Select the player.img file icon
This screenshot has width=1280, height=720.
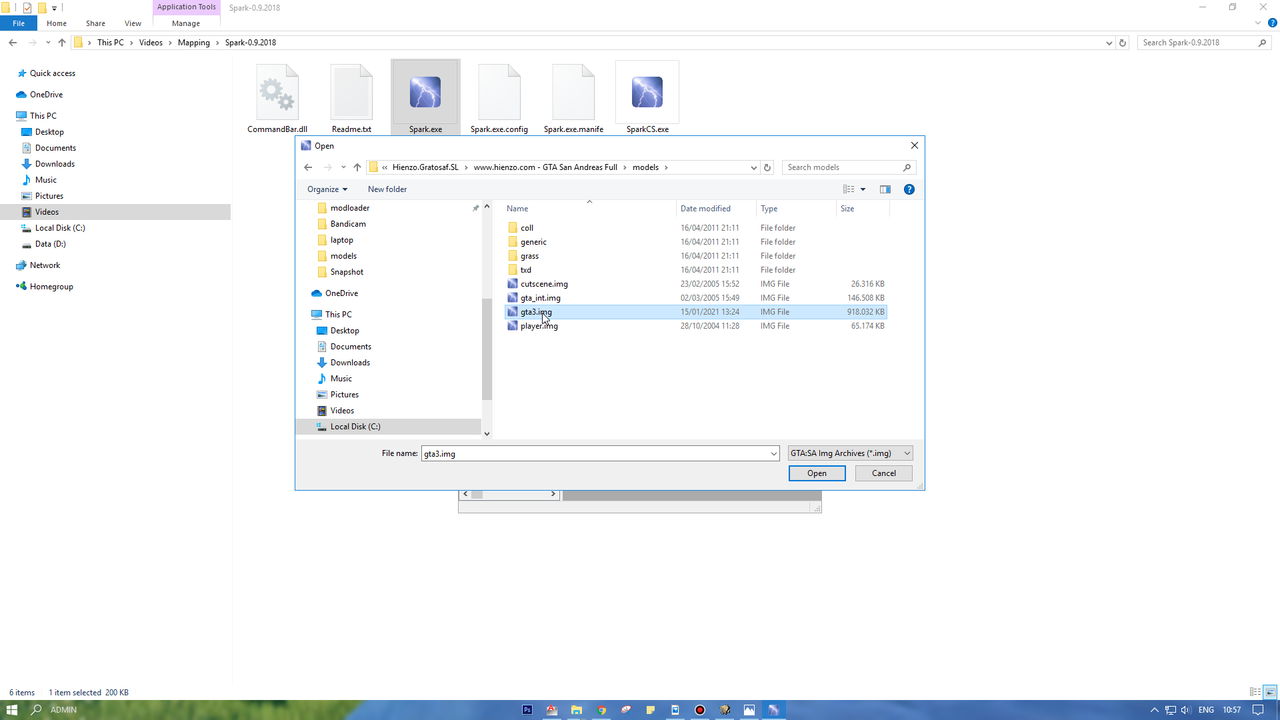pos(512,326)
